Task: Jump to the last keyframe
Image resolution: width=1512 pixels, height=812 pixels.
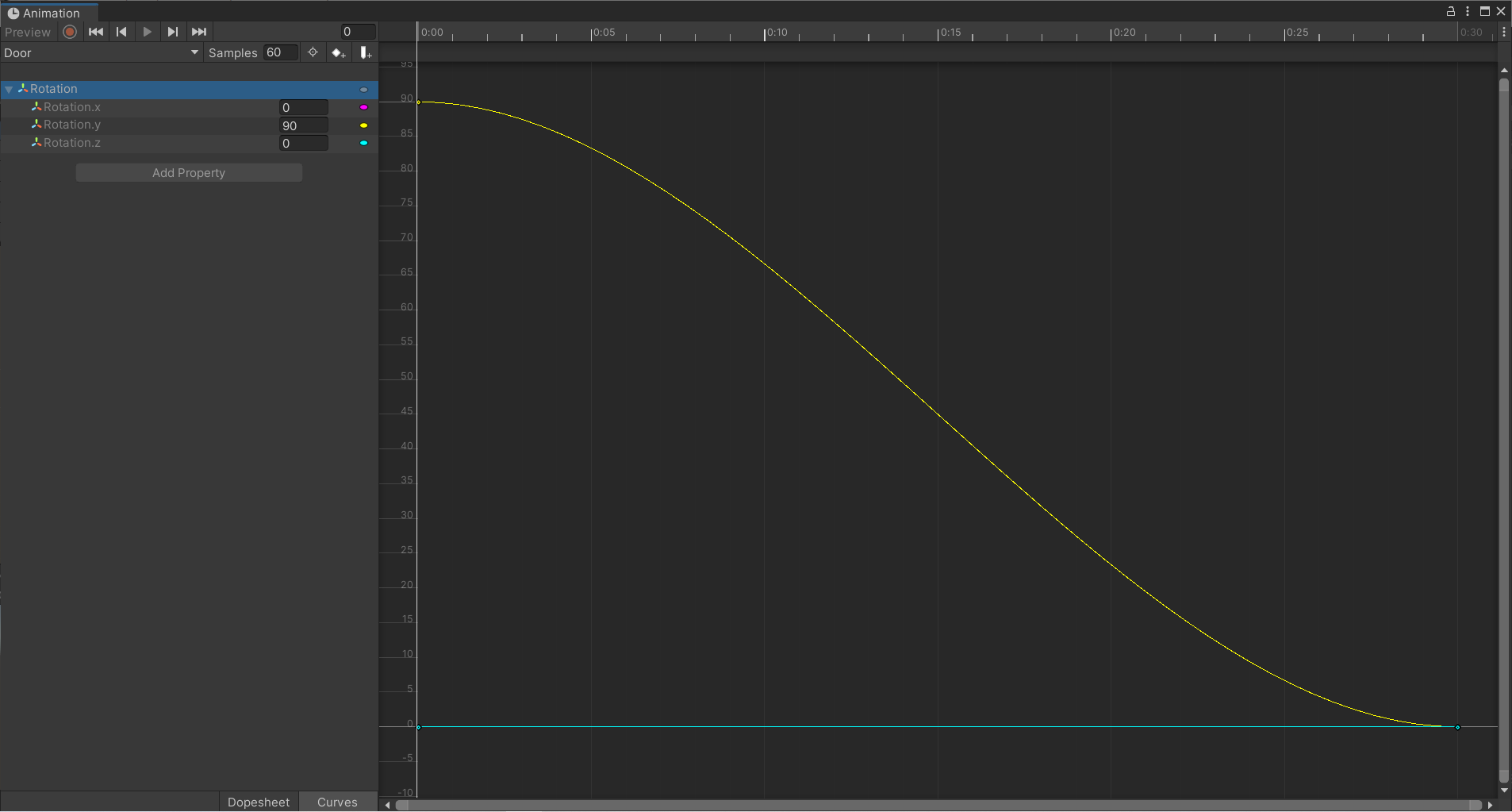Action: point(198,32)
